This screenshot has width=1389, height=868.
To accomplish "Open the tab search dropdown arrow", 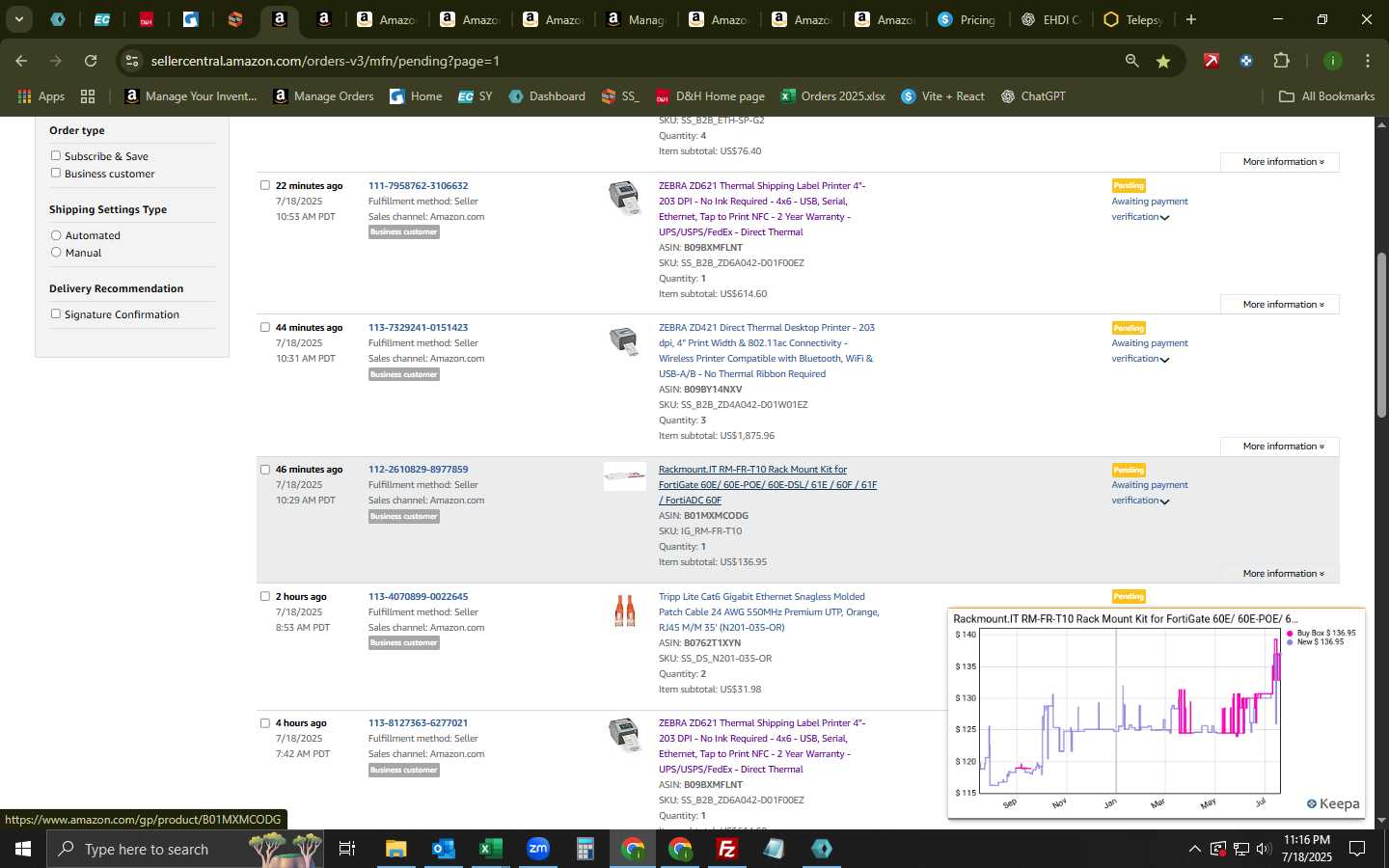I will 18,19.
